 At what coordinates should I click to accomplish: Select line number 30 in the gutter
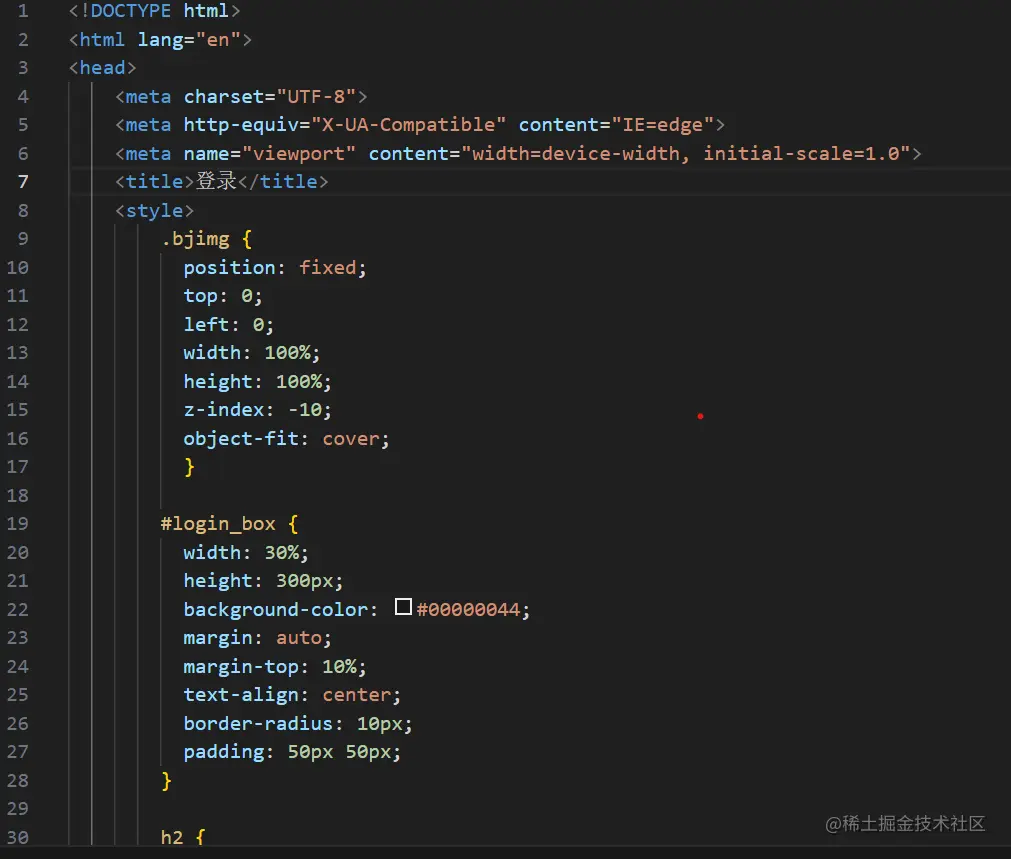(x=17, y=837)
